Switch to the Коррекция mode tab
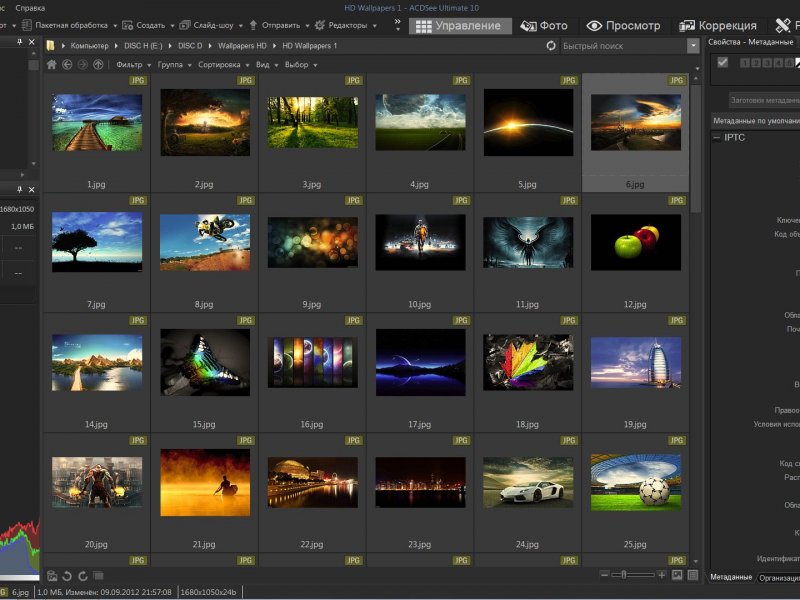Screen dimensions: 800x600 coord(717,26)
